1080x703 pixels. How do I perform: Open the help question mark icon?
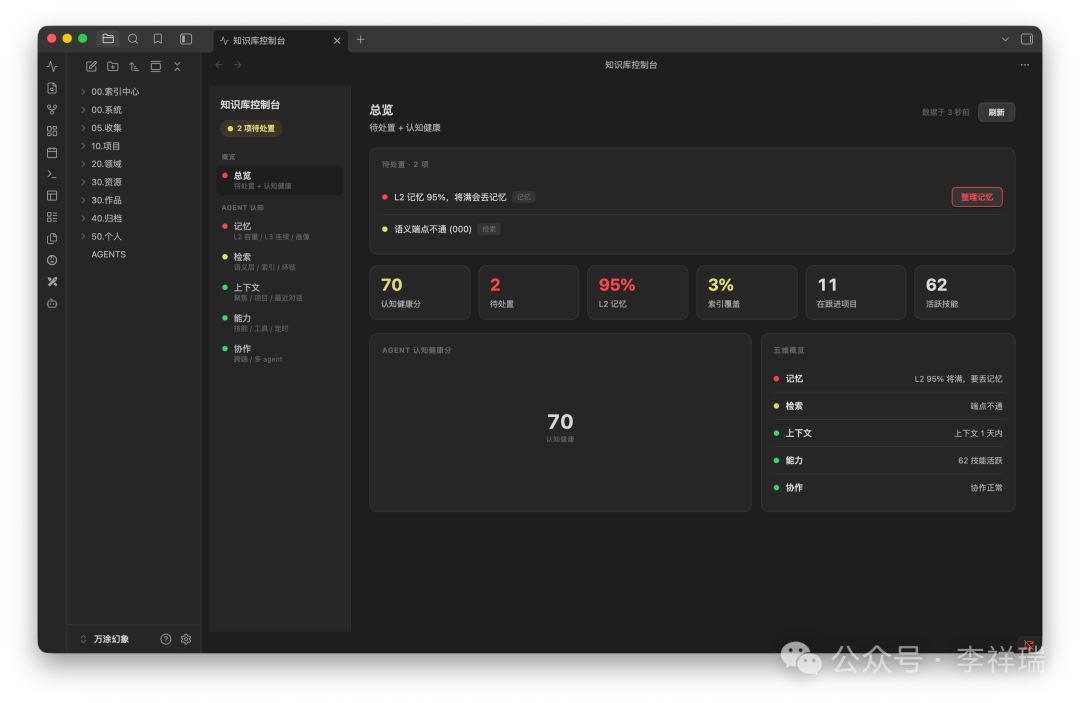[166, 639]
